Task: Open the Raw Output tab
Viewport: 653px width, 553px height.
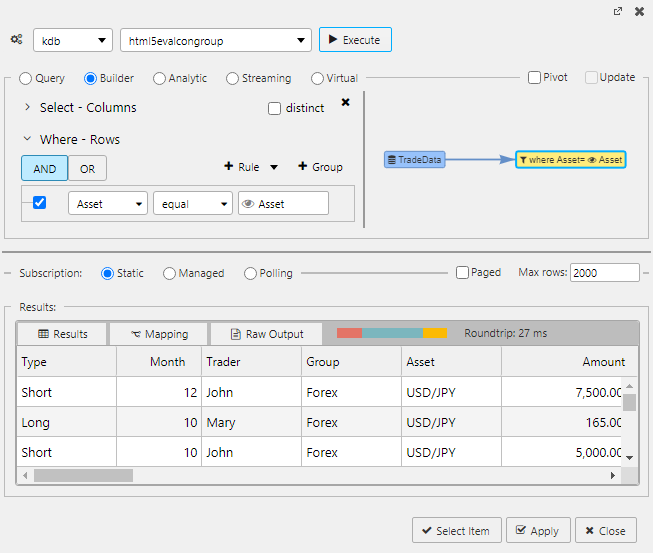Action: 266,334
